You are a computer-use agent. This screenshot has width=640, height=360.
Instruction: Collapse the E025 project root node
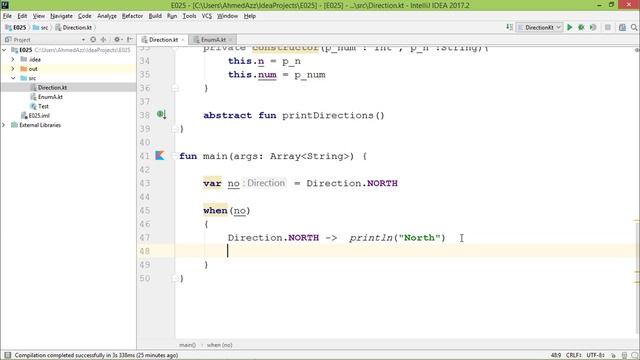coord(4,50)
